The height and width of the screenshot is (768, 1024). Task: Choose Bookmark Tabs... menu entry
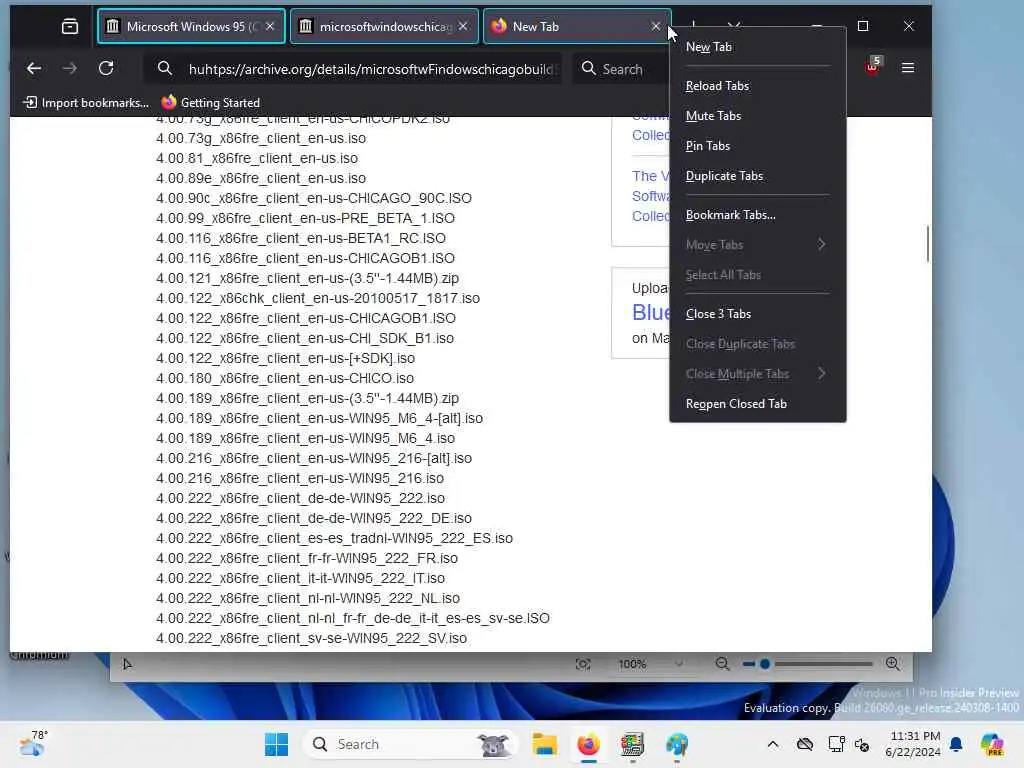[x=758, y=215]
